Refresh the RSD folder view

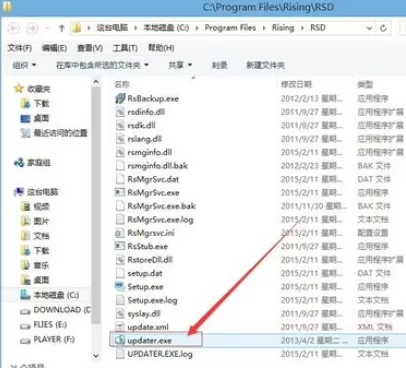[383, 28]
